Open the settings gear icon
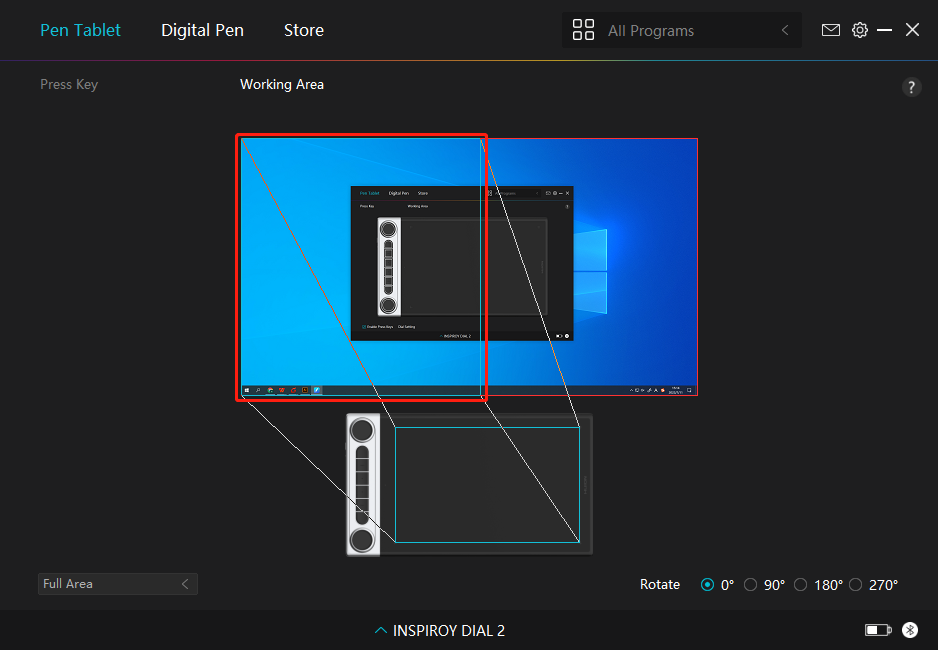This screenshot has width=938, height=650. tap(860, 30)
